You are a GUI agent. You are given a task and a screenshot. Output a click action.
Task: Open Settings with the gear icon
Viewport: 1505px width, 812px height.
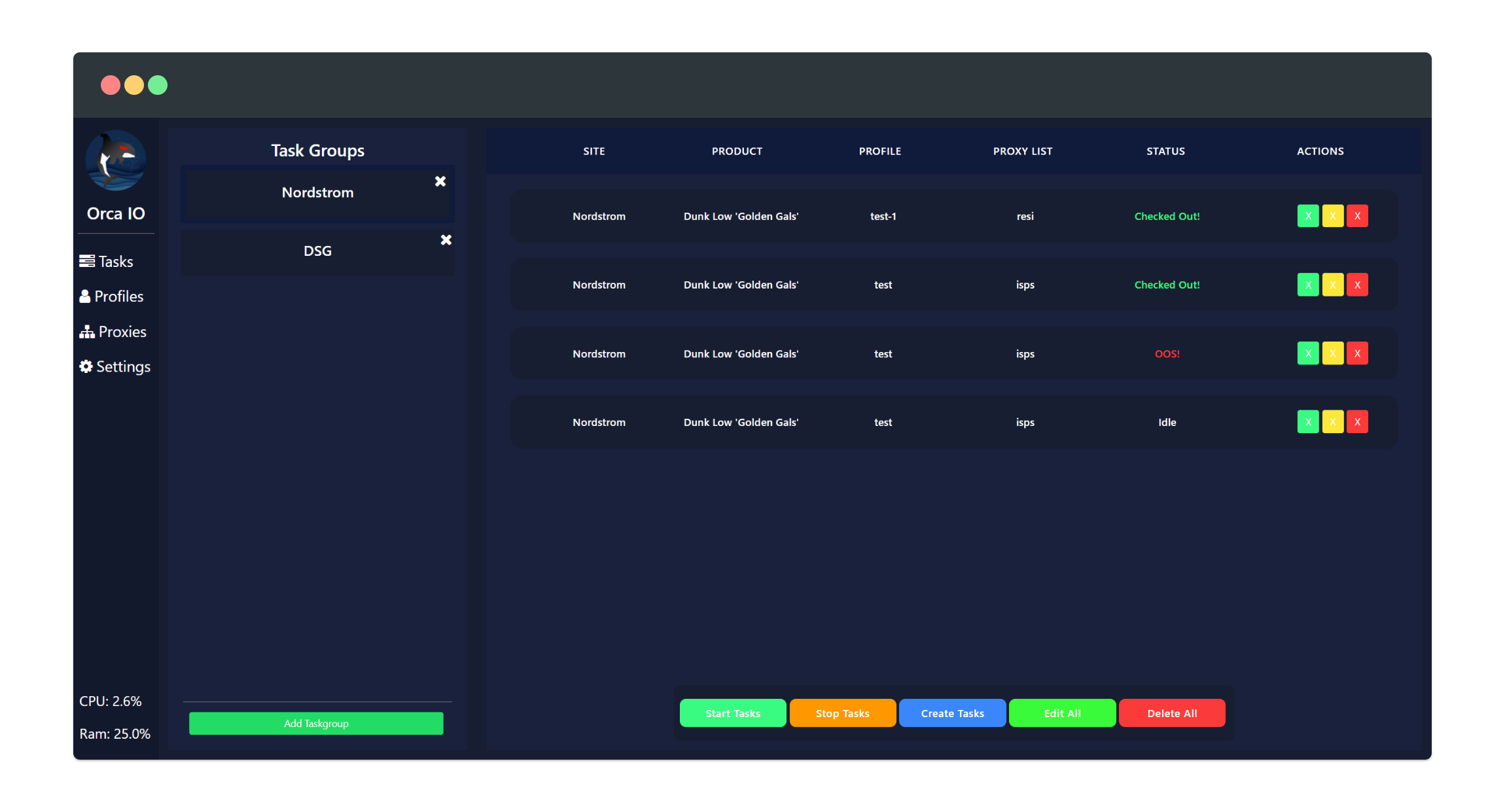[115, 366]
